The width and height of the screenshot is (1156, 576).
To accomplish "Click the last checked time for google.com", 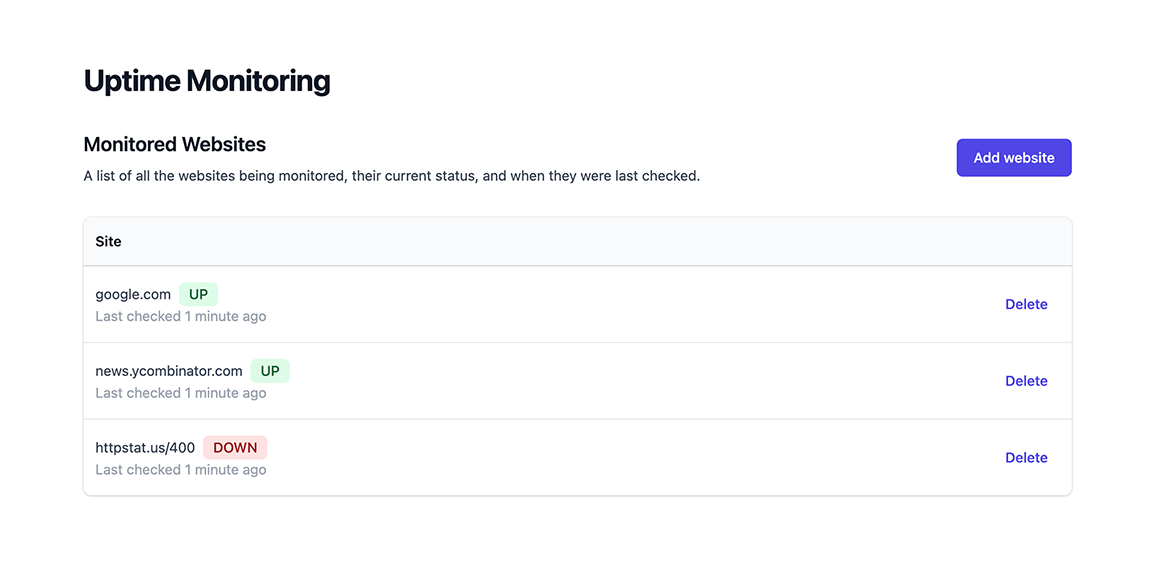I will click(x=180, y=315).
